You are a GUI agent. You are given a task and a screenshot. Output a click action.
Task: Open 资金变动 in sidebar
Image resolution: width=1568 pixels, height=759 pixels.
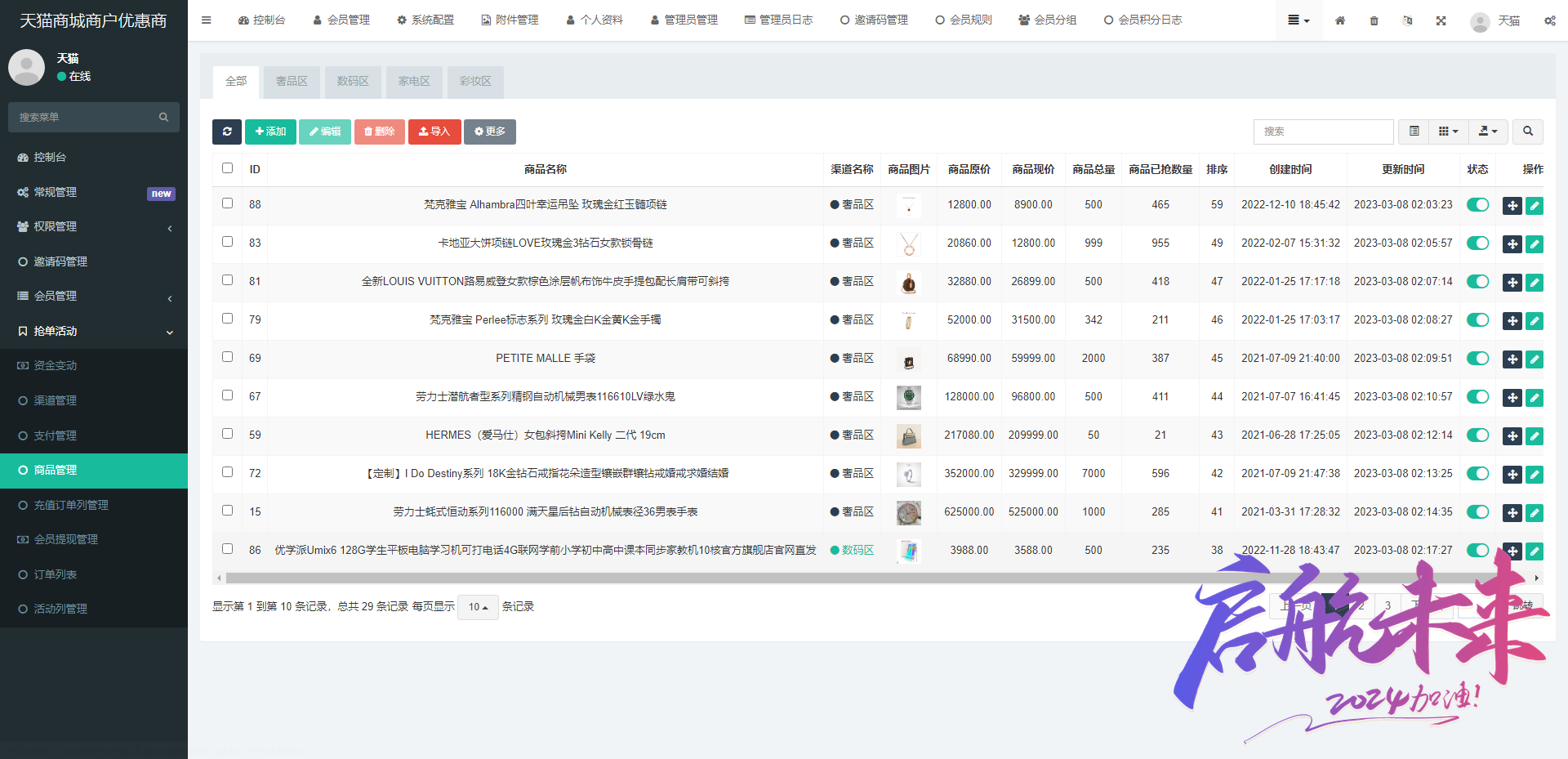(x=94, y=365)
